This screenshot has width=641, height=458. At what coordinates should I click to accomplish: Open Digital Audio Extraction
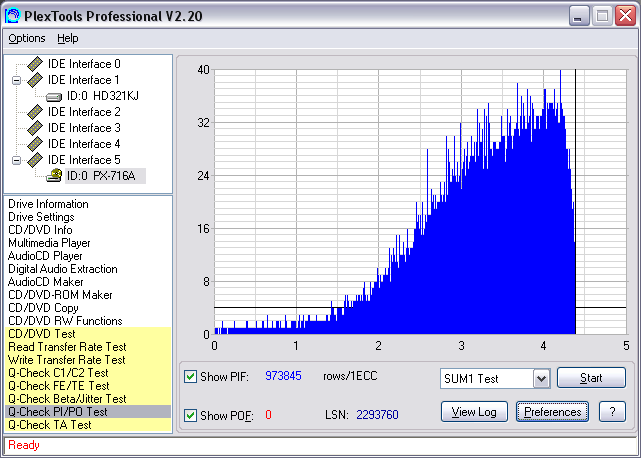63,269
